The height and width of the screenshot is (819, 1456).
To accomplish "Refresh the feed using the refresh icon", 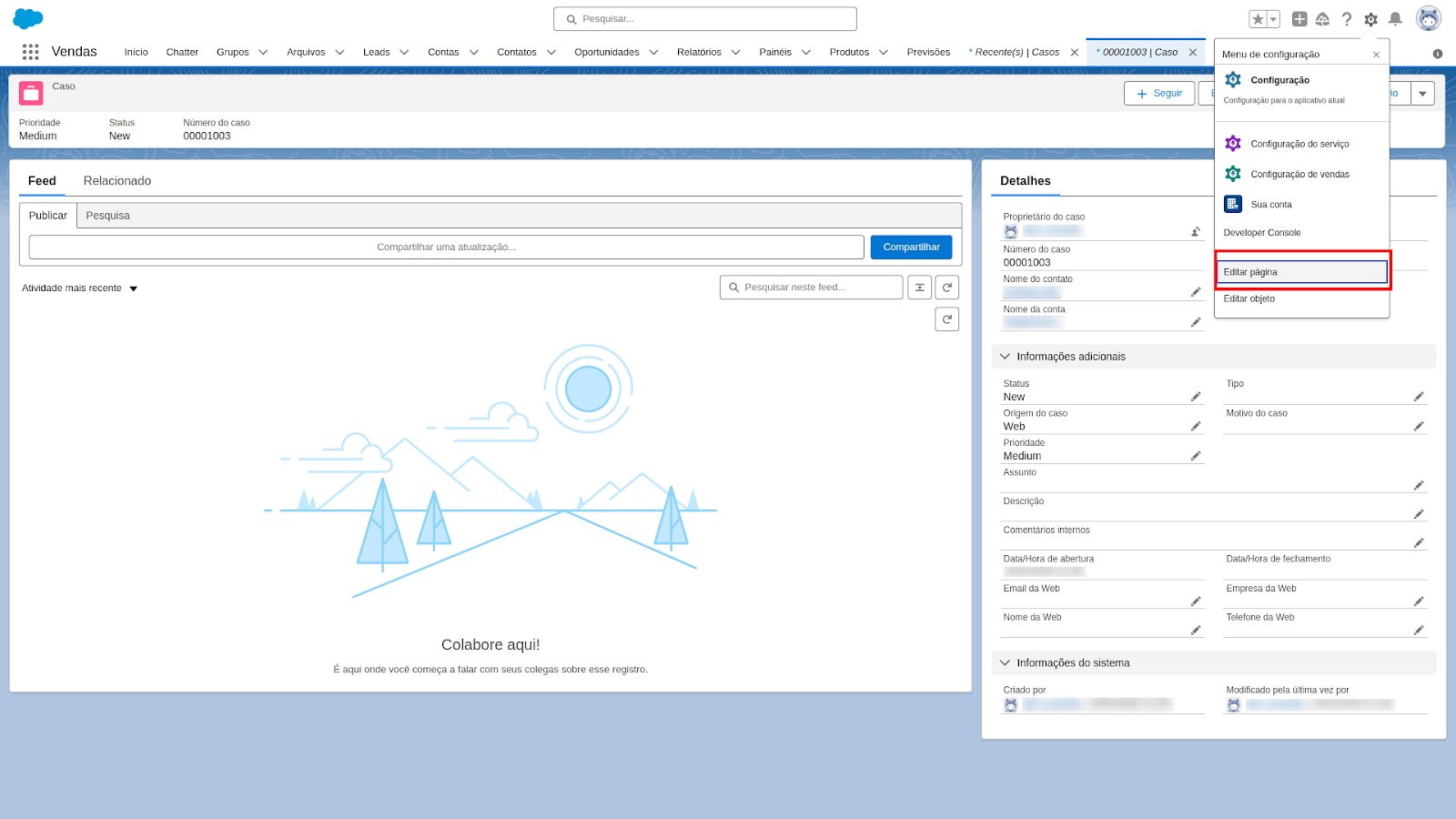I will pyautogui.click(x=947, y=288).
